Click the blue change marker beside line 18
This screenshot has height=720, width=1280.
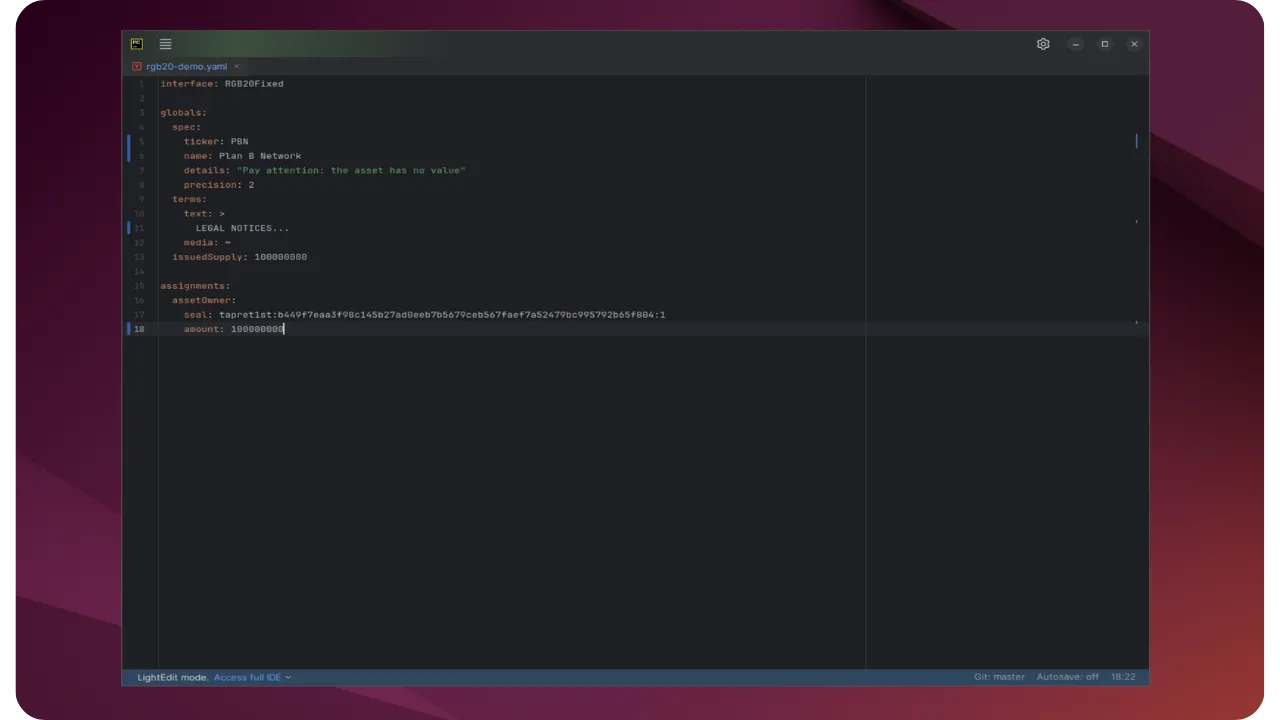tap(130, 329)
